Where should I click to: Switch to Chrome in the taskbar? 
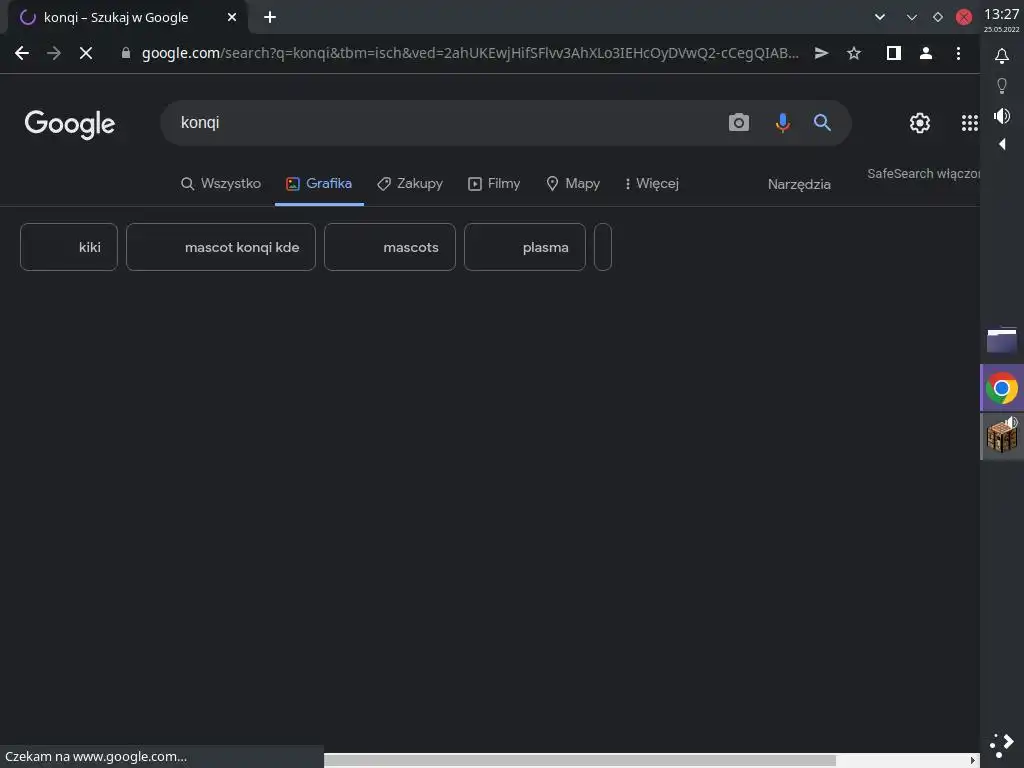tap(1002, 389)
